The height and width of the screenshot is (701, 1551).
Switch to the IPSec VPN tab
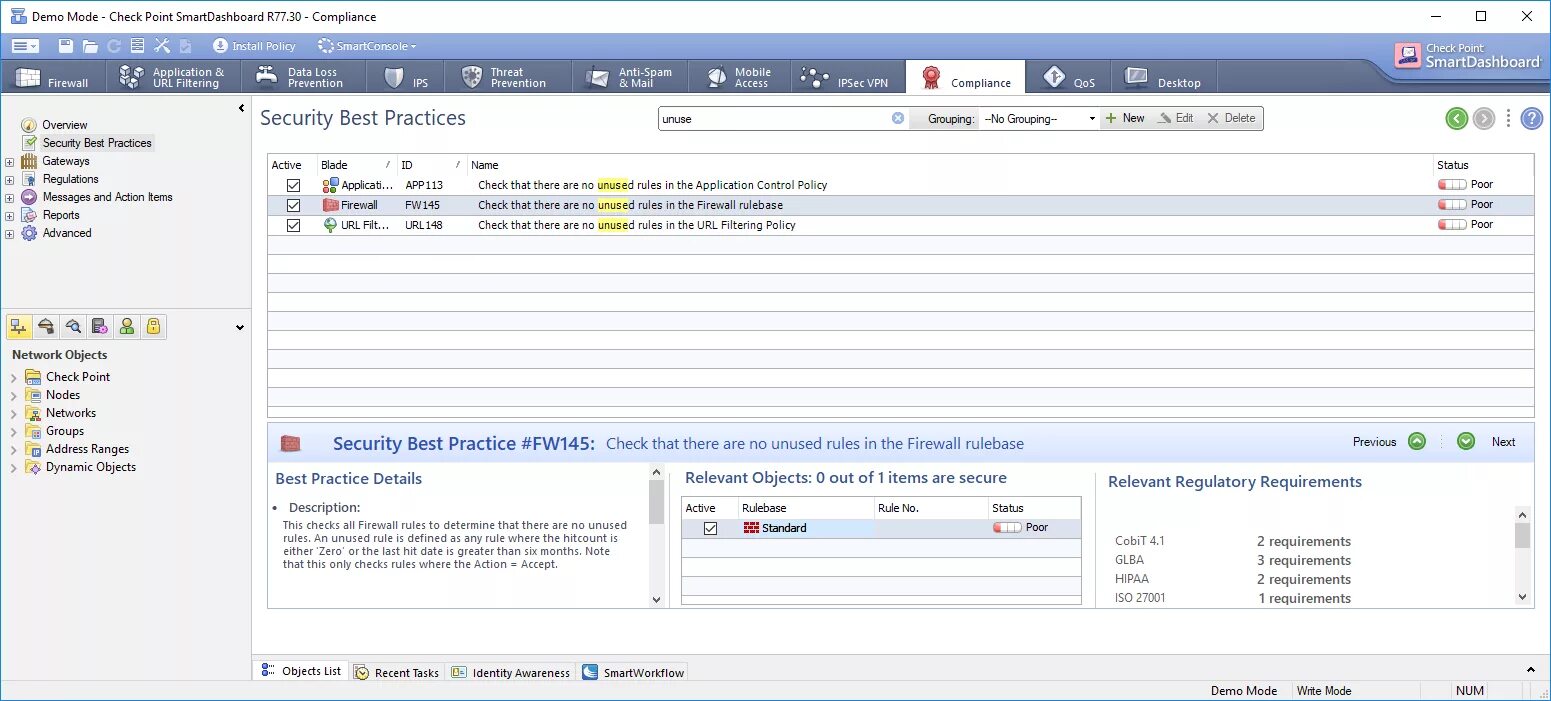point(847,77)
